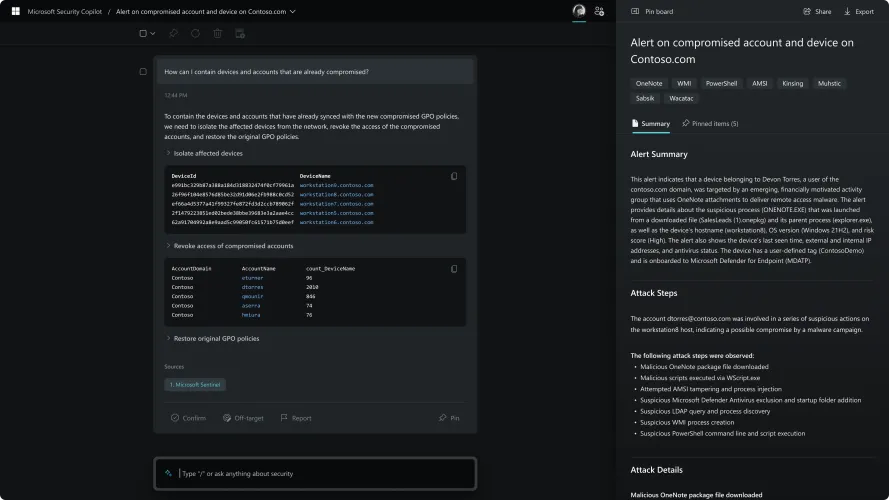Open the session title dropdown in breadcrumb
889x500 pixels.
click(292, 12)
